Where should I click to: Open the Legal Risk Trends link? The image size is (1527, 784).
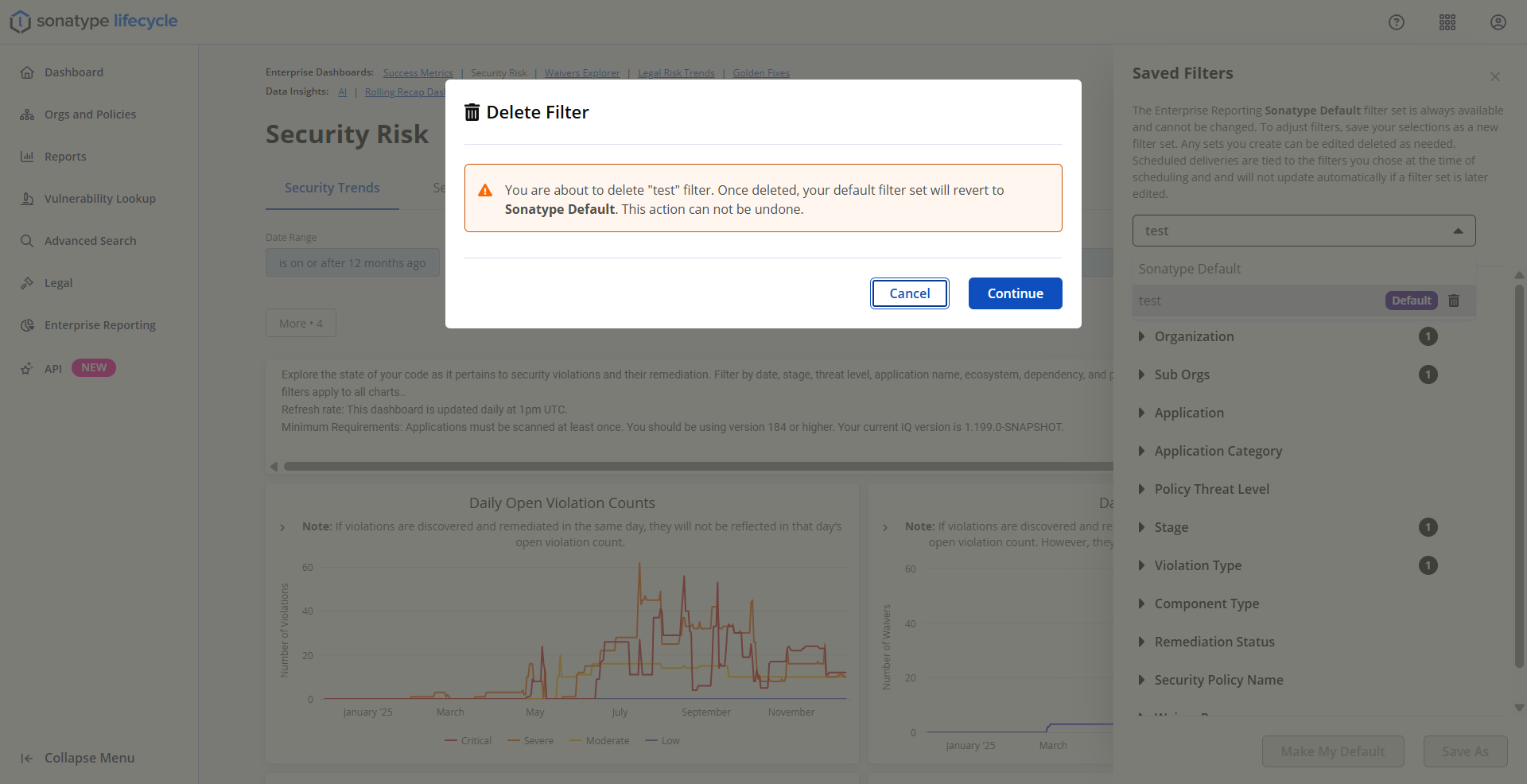[676, 73]
